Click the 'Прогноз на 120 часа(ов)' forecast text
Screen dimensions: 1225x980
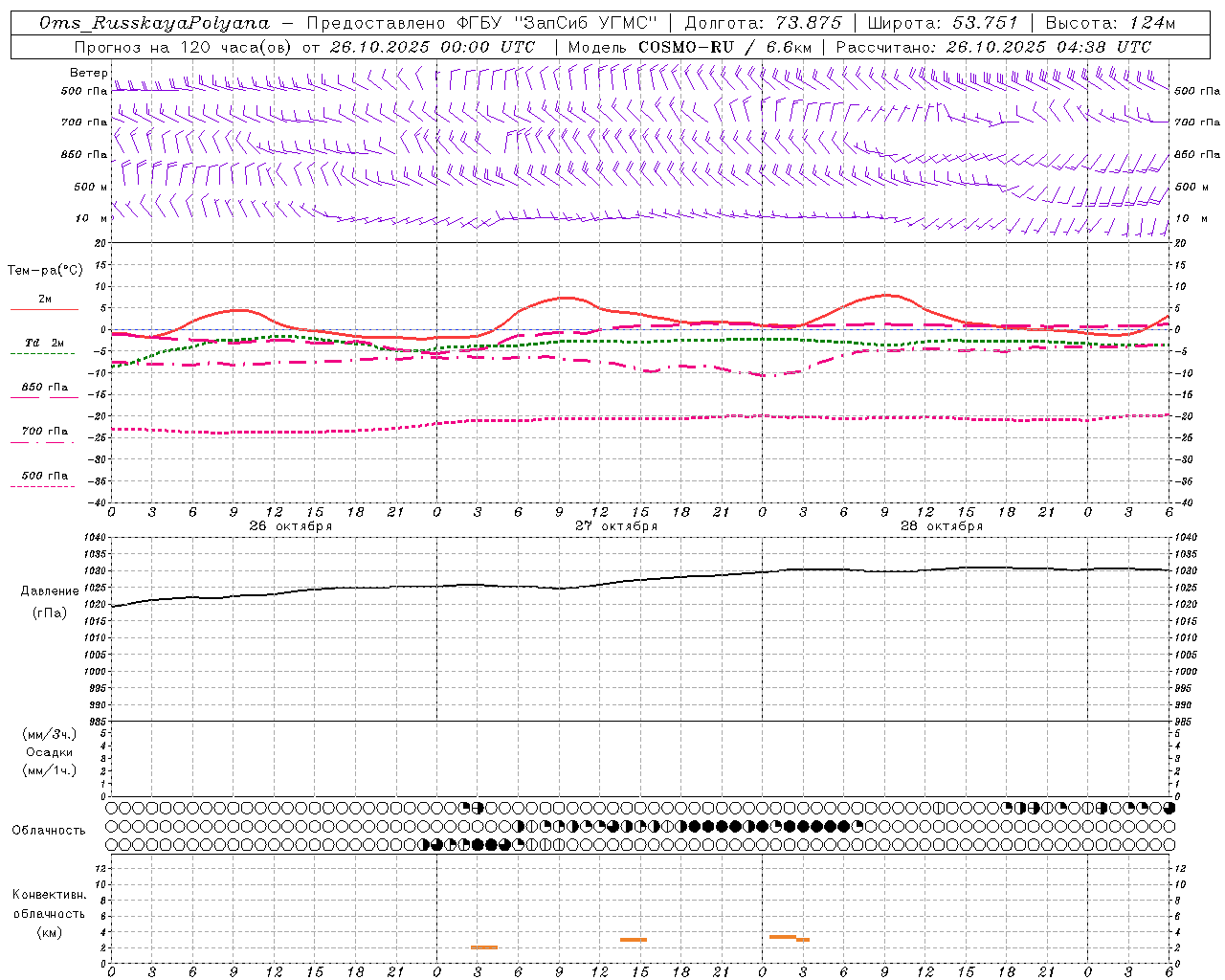(183, 47)
